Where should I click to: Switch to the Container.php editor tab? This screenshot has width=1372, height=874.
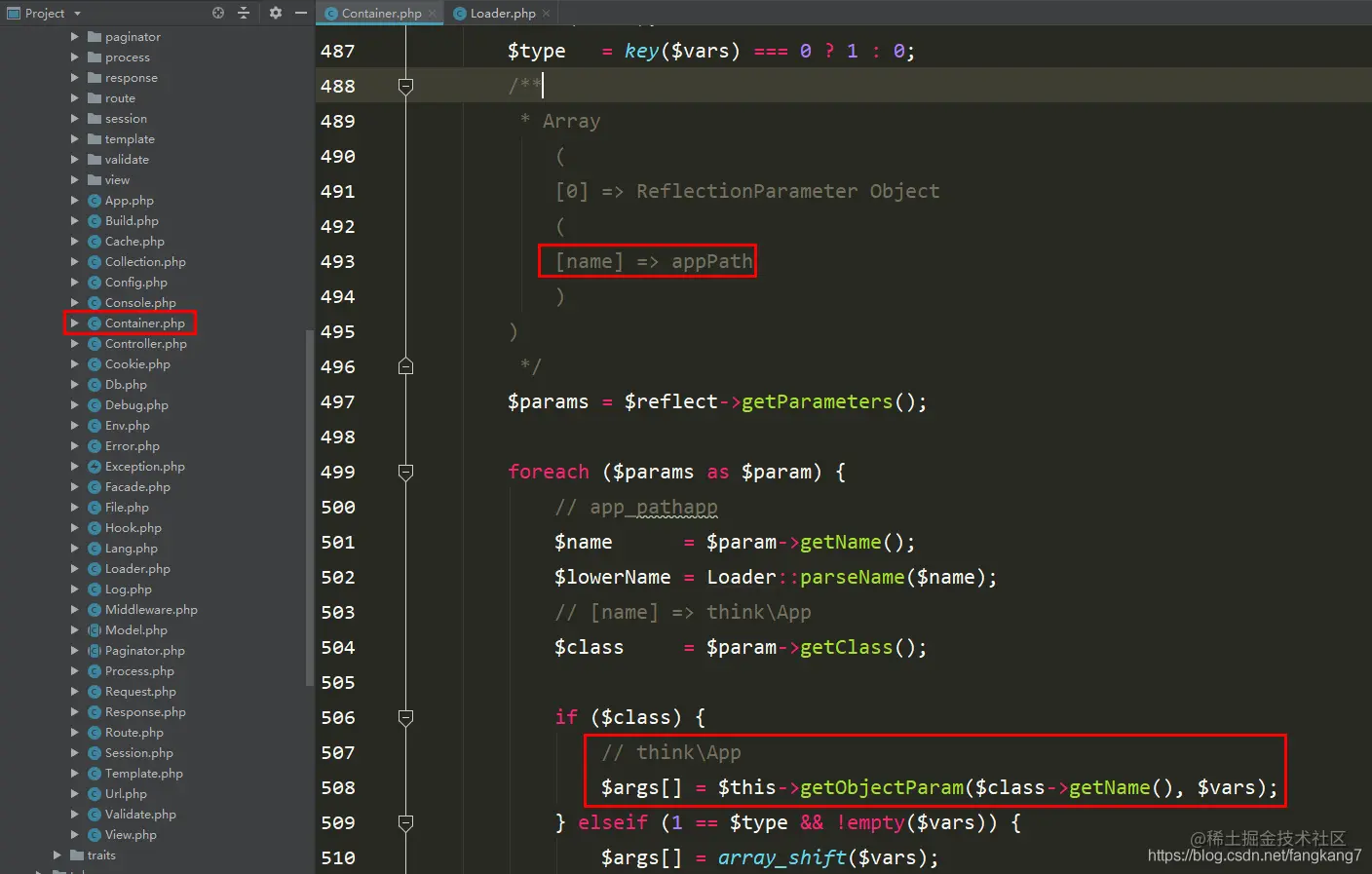click(381, 13)
